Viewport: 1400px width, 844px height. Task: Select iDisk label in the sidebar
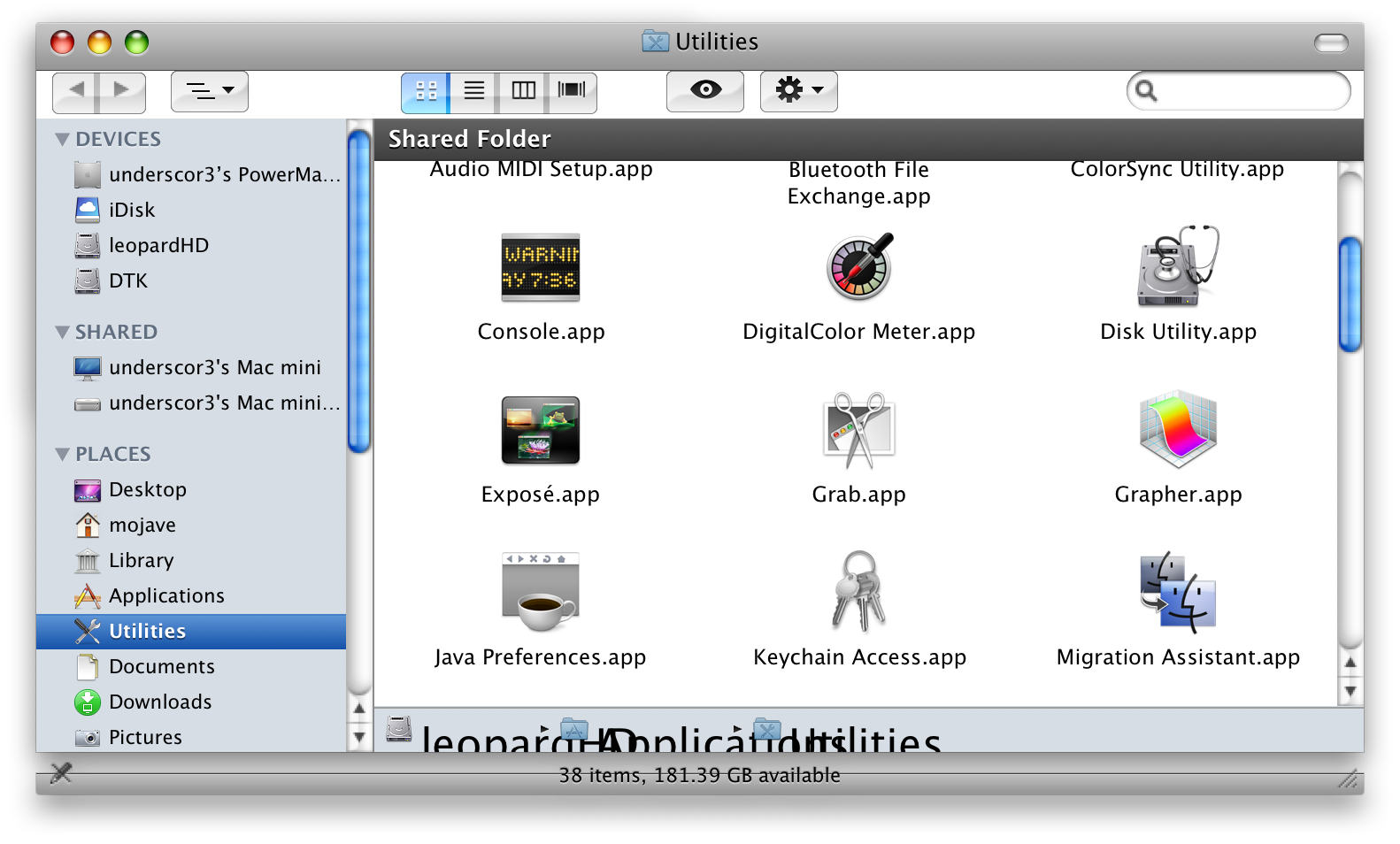point(132,210)
